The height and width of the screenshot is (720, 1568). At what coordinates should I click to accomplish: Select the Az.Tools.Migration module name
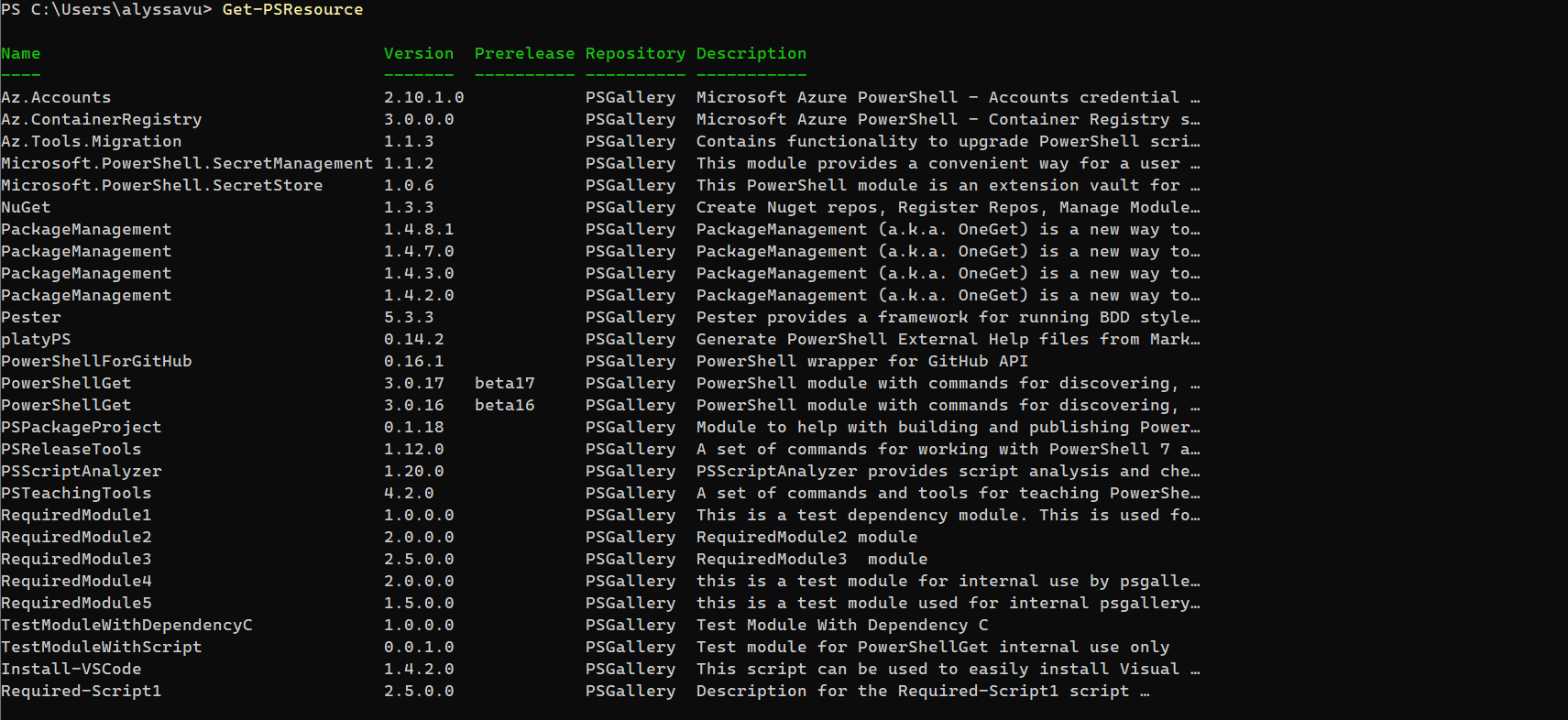92,141
